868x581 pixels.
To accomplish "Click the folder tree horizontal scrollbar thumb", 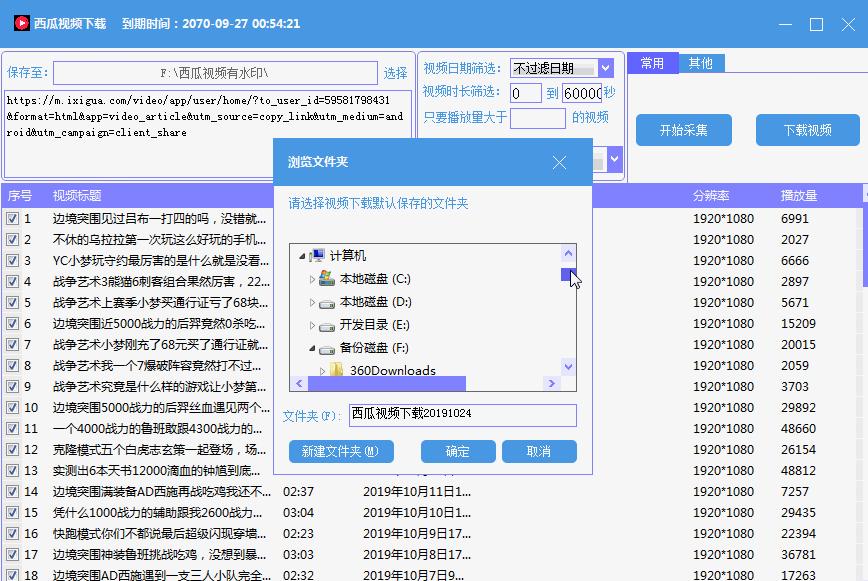I will pyautogui.click(x=386, y=383).
